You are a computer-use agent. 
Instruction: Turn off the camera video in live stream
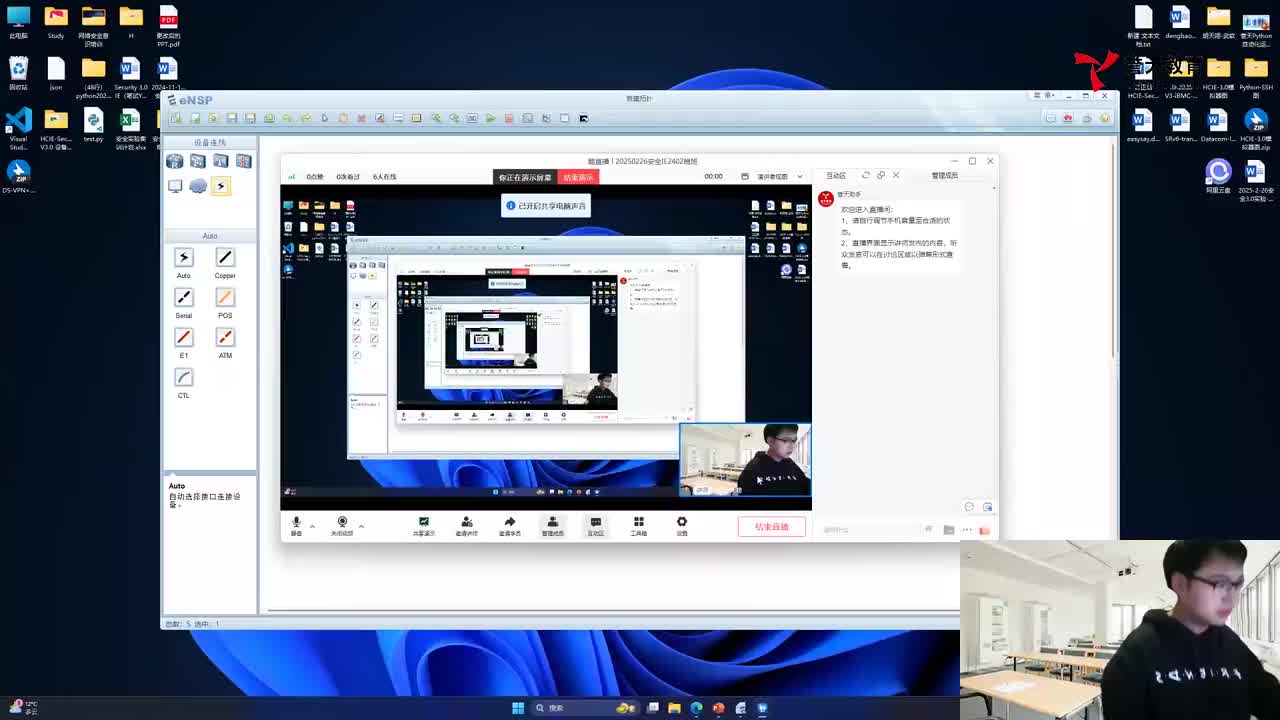coord(342,525)
